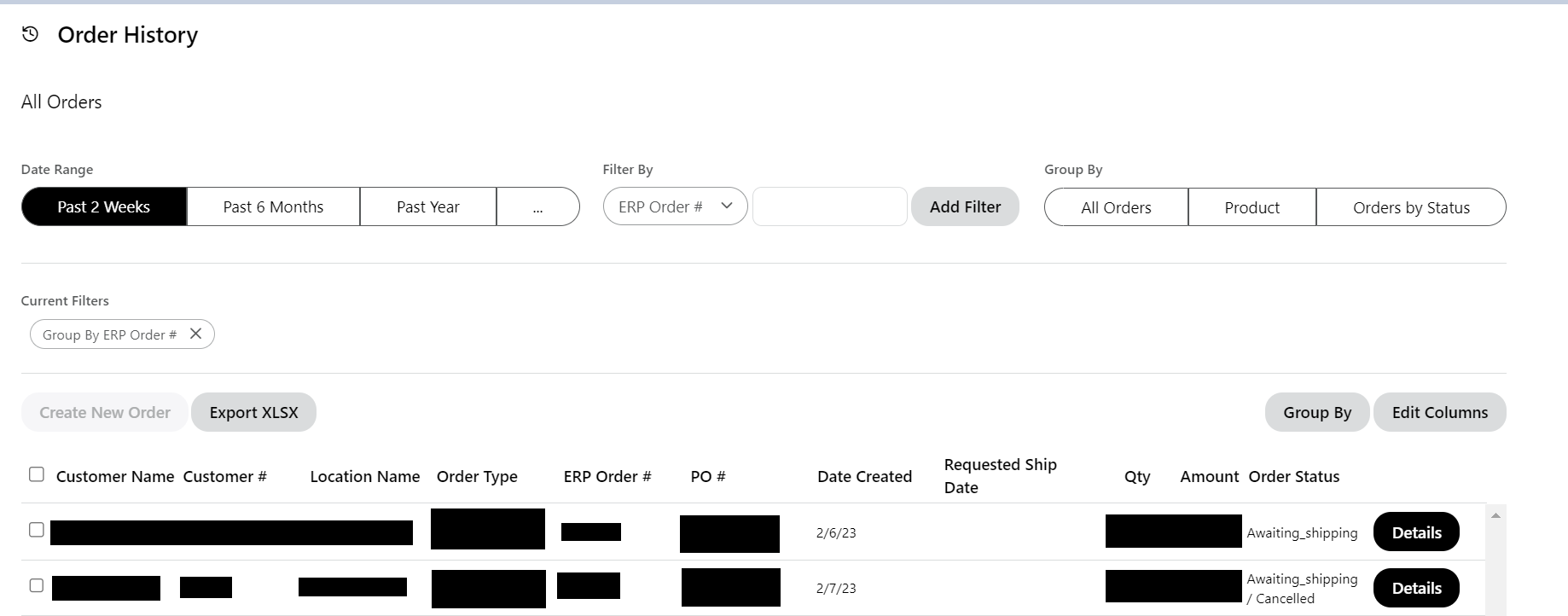The image size is (1568, 616).
Task: Switch to Past 6 Months date range
Action: pos(273,206)
